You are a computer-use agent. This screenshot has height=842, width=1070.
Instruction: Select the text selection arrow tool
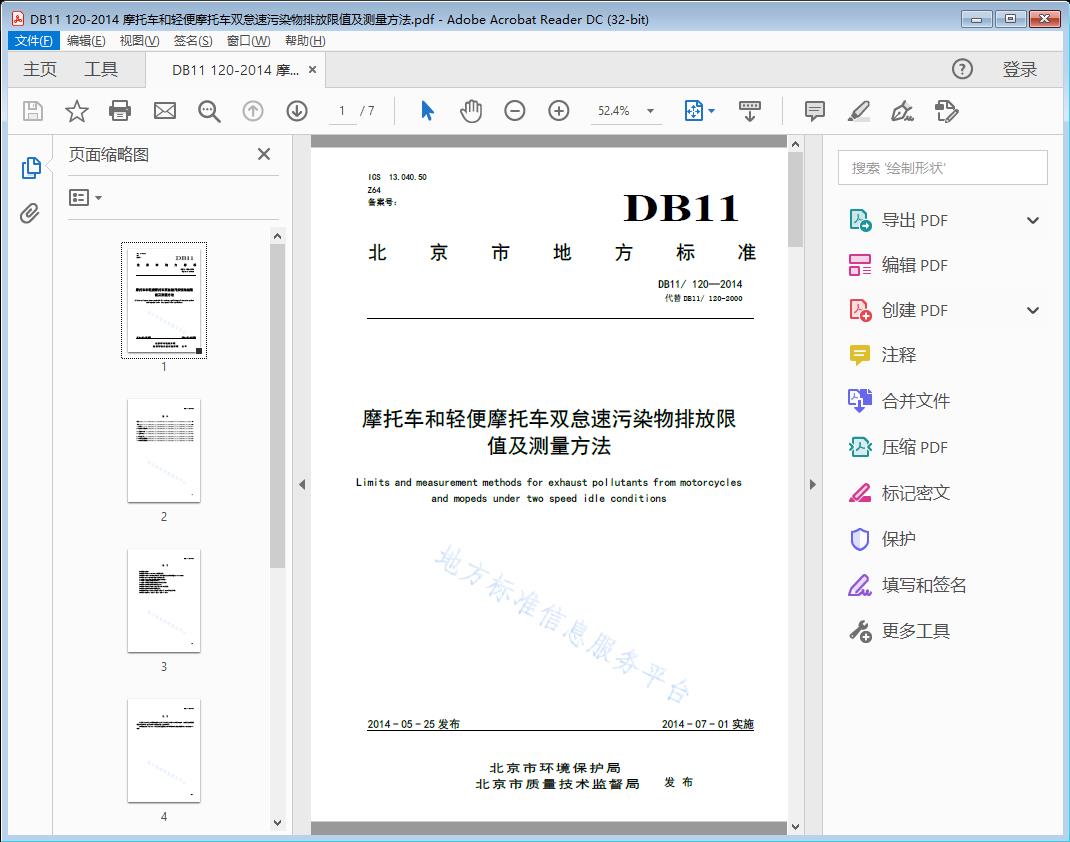click(x=425, y=111)
